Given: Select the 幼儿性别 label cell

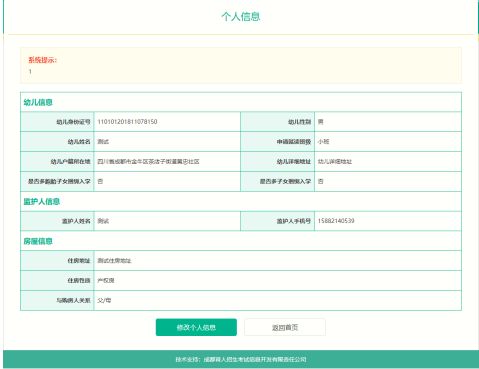Looking at the screenshot, I should click(278, 122).
